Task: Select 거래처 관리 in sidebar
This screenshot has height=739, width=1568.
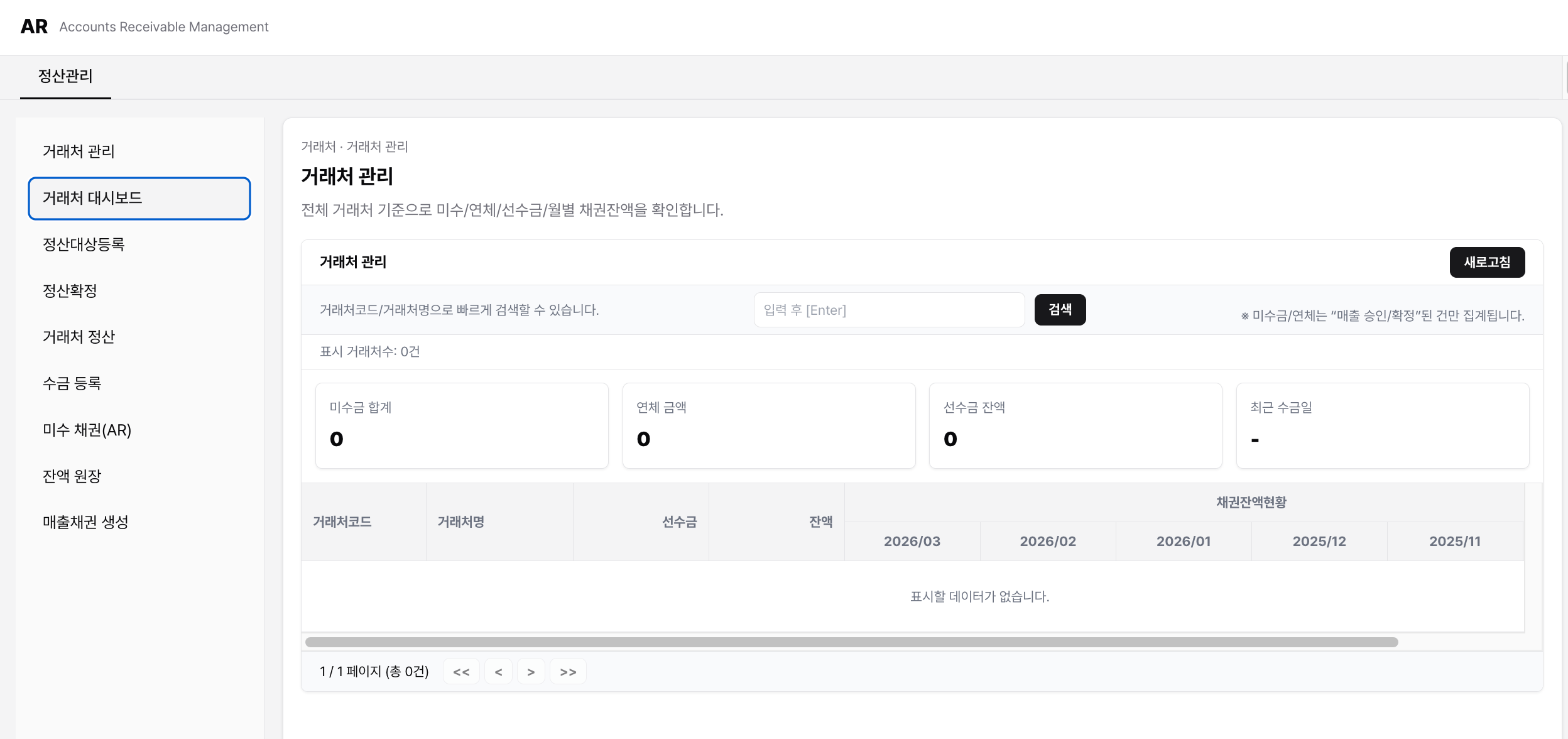Action: coord(79,151)
